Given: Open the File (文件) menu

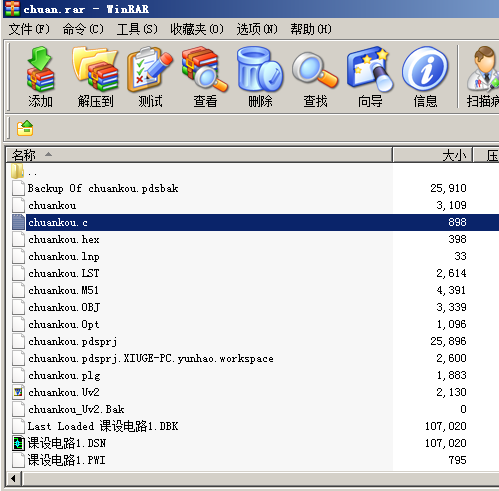Looking at the screenshot, I should [x=29, y=29].
